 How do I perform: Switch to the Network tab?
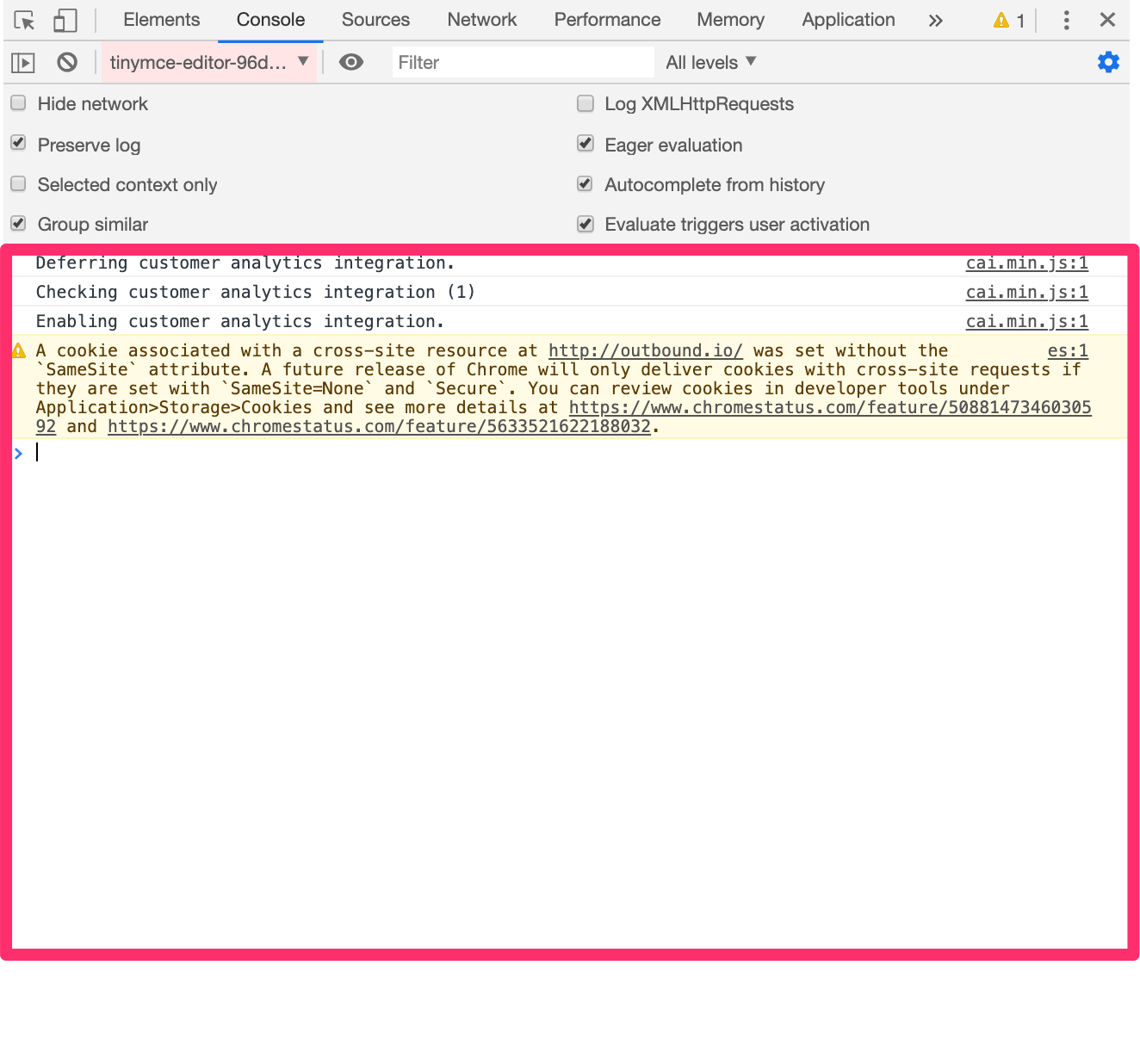point(481,20)
